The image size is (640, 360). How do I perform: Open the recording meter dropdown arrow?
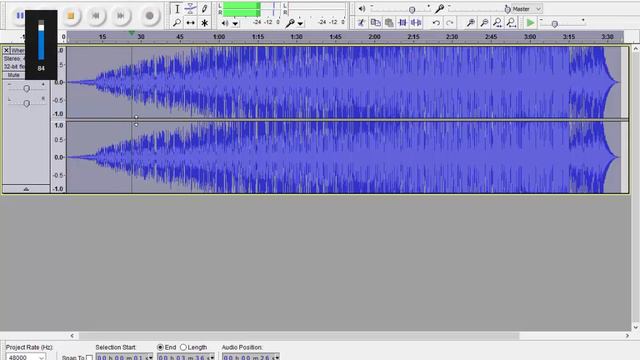(x=300, y=24)
